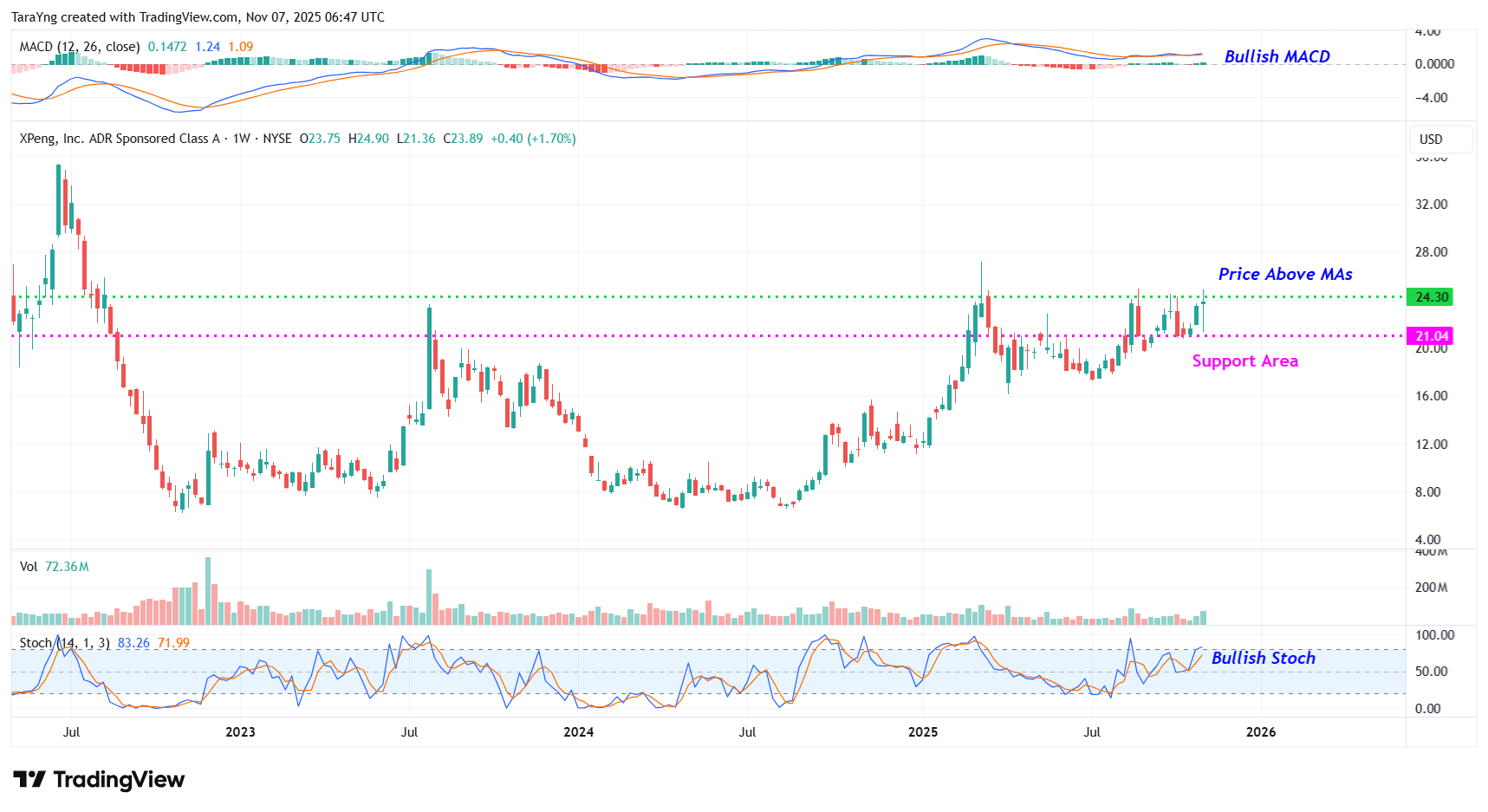Click the MACD (12, 26, close) legend
The width and height of the screenshot is (1488, 812).
point(80,47)
